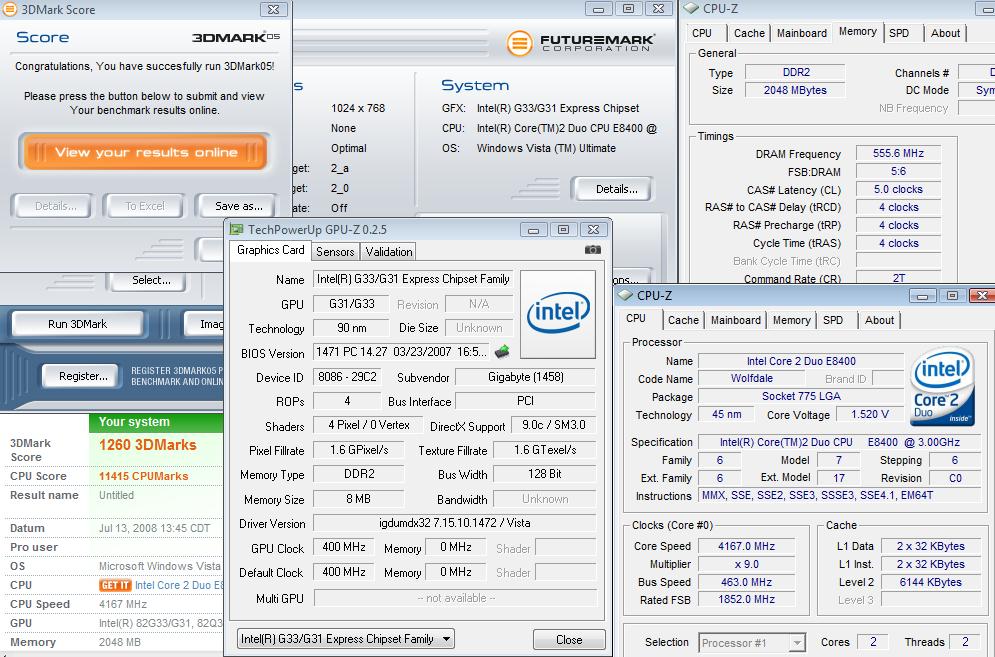995x657 pixels.
Task: Click the Level 2 cache value 6144 KBytes
Action: click(930, 582)
